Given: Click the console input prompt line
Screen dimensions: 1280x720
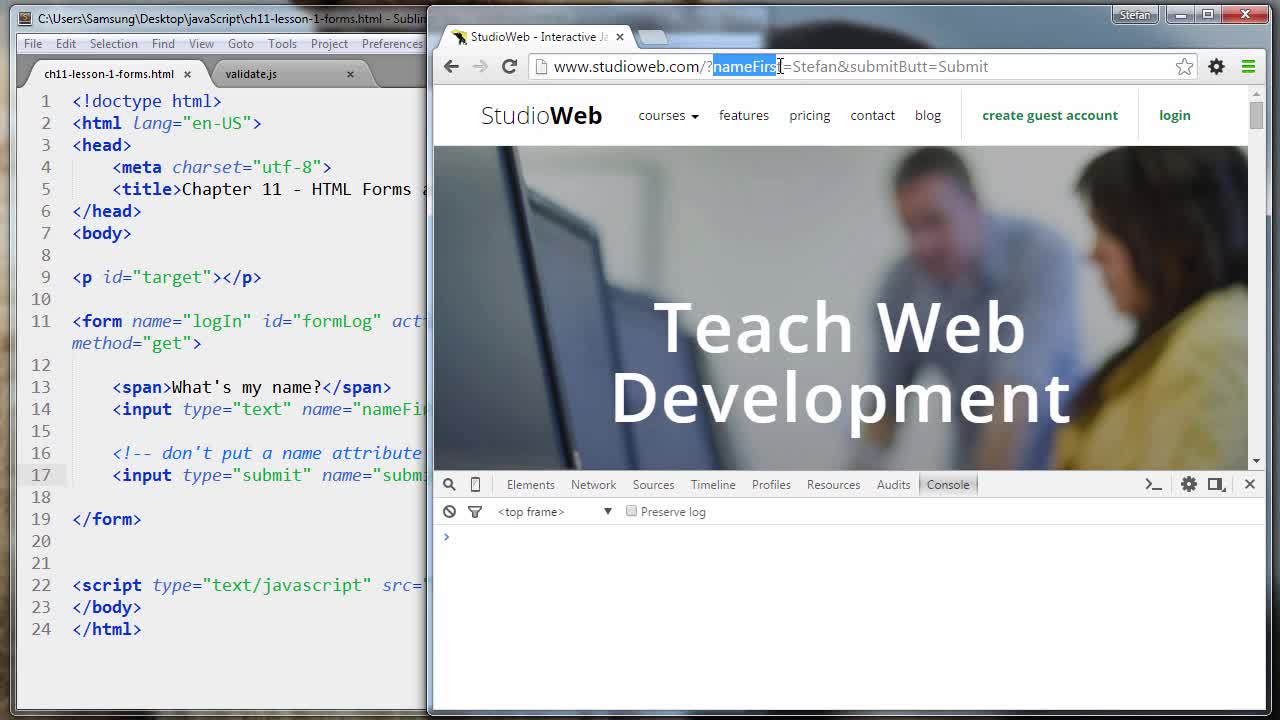Looking at the screenshot, I should point(850,537).
